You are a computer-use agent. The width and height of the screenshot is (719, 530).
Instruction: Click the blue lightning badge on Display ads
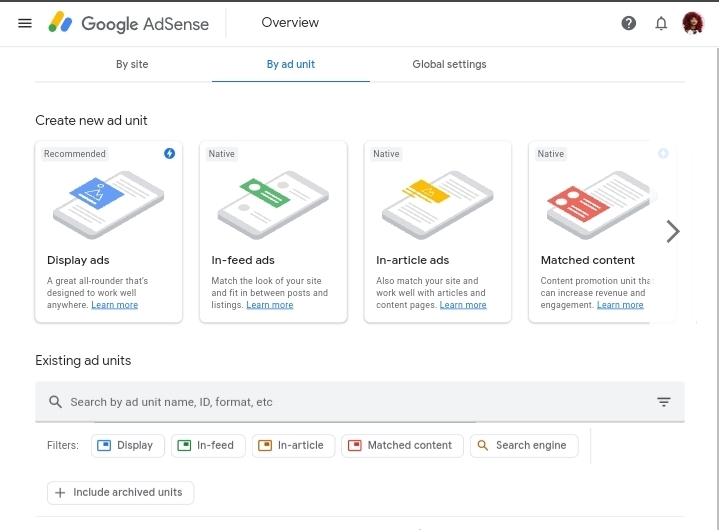point(169,154)
